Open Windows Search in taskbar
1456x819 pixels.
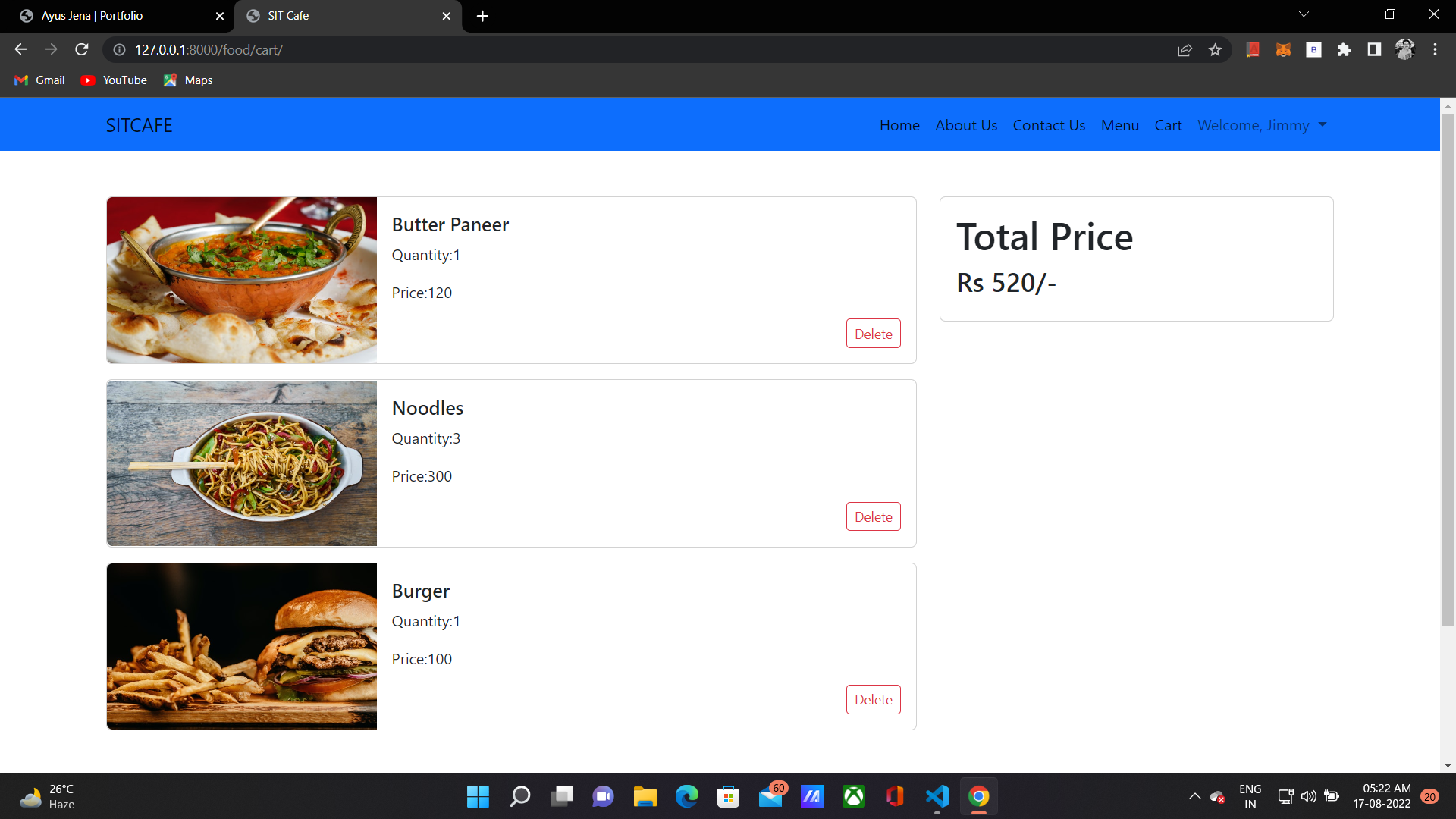[520, 797]
